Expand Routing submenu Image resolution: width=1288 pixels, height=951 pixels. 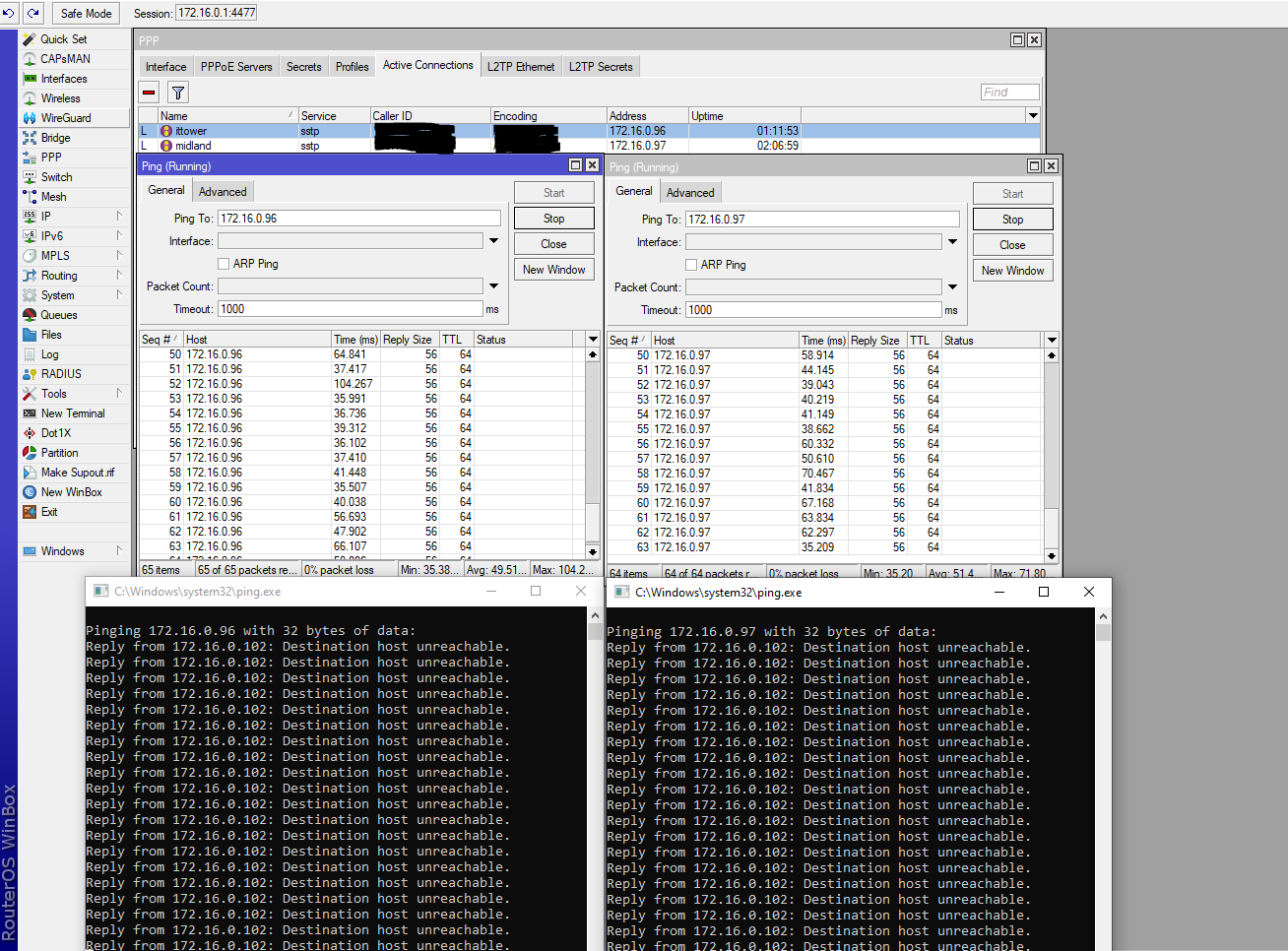[119, 276]
